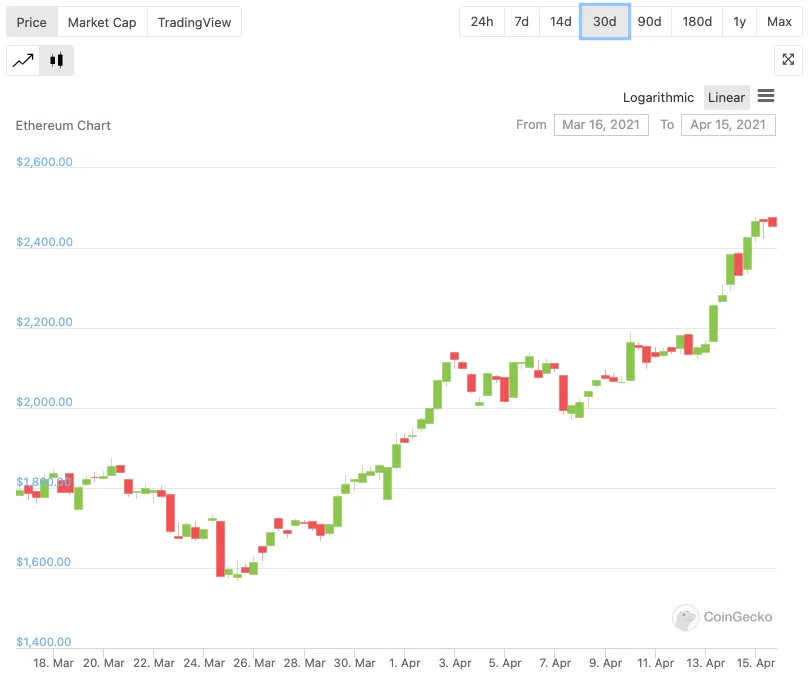Viewport: 811px width, 678px height.
Task: Show the Max time range
Action: click(779, 22)
